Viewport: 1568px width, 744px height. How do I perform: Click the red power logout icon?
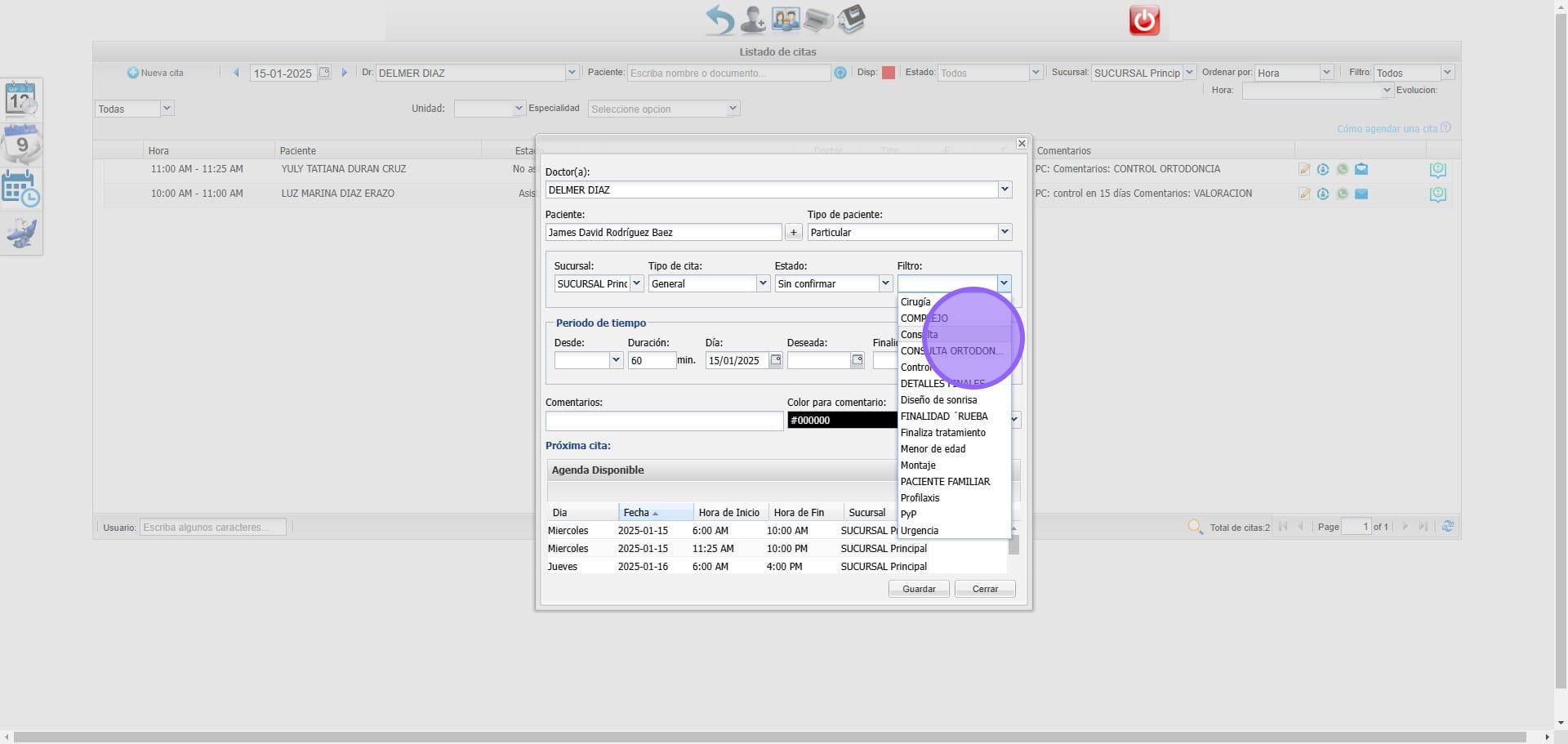[1144, 20]
